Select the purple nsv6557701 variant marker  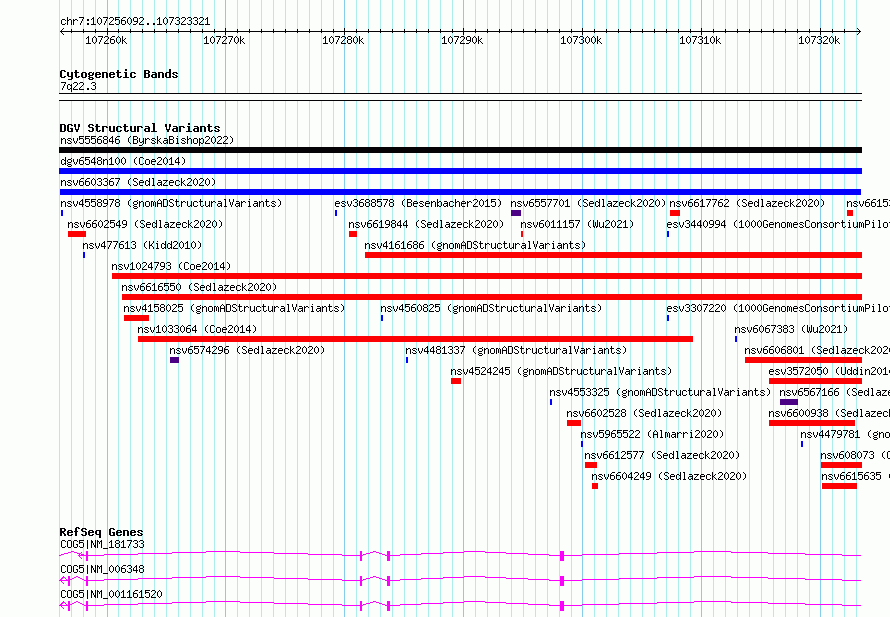pos(516,213)
